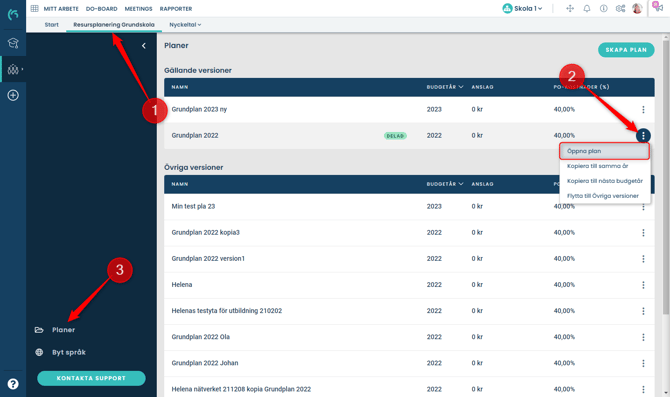Switch to the Start tab
The height and width of the screenshot is (397, 670).
pos(52,25)
